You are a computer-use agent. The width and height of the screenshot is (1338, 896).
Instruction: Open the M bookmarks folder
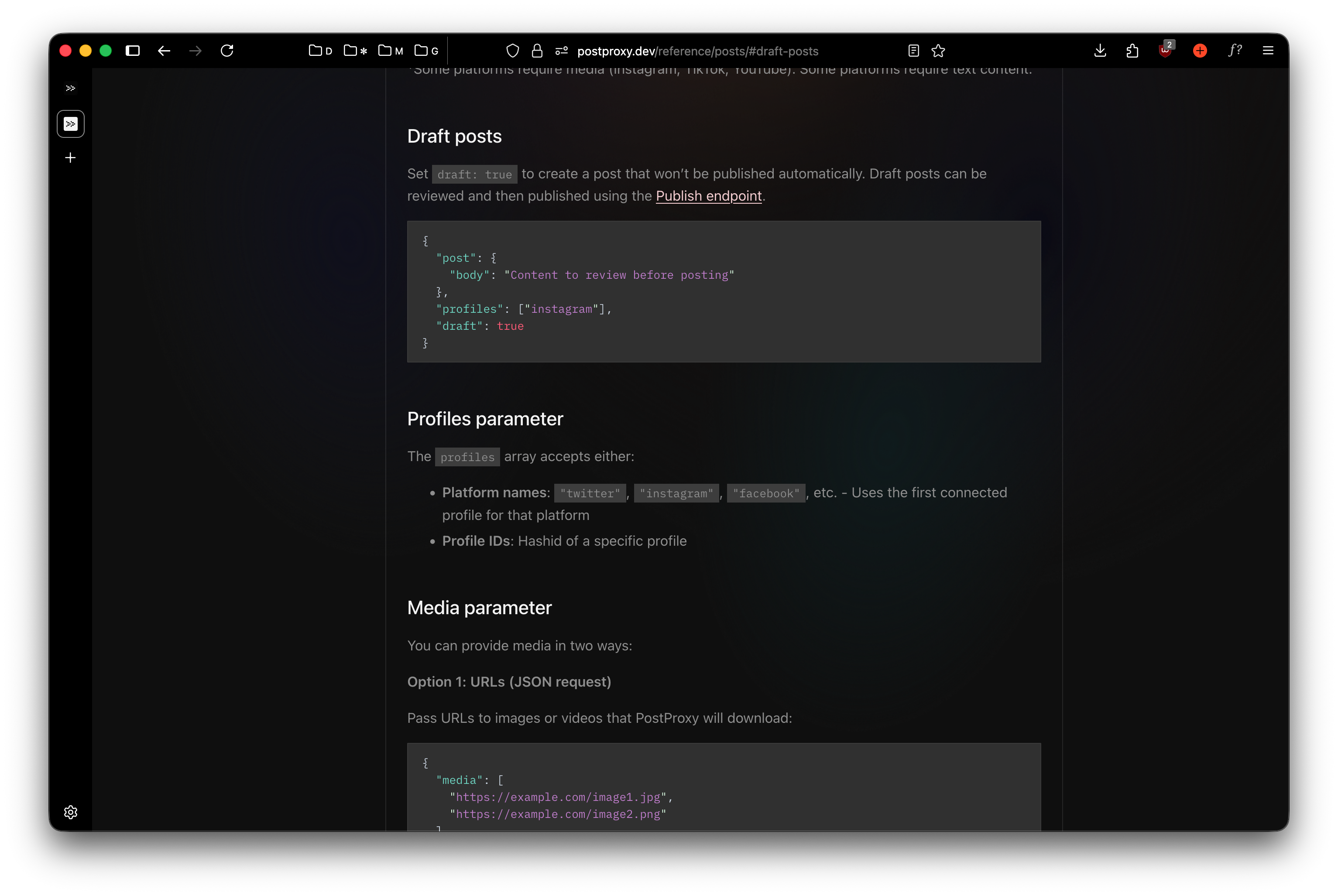tap(391, 51)
